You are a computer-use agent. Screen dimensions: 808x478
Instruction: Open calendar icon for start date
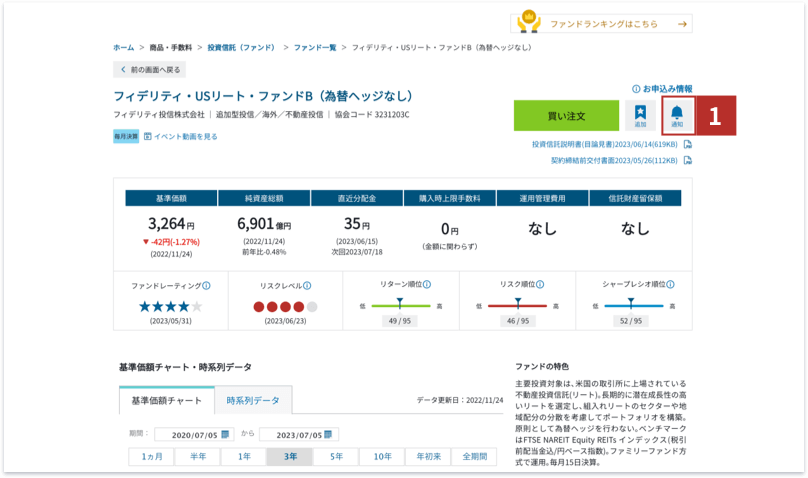pyautogui.click(x=225, y=435)
